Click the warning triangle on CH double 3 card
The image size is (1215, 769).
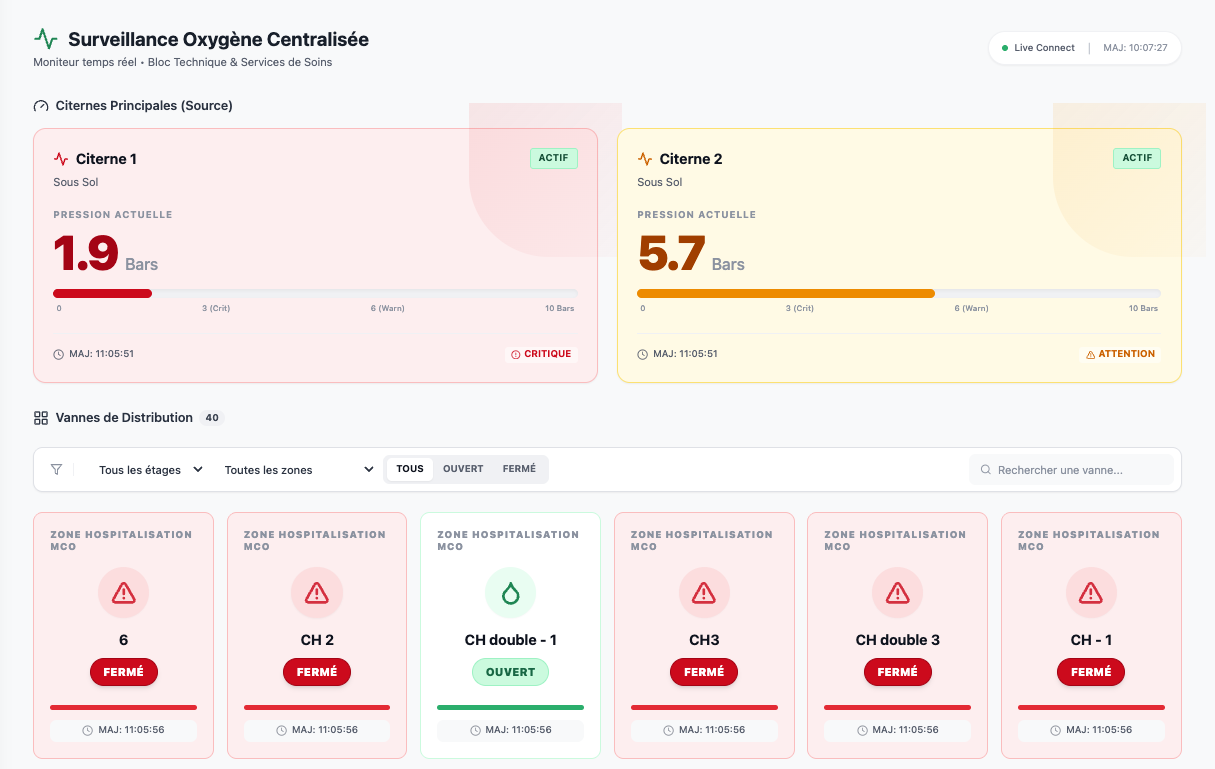[x=897, y=593]
